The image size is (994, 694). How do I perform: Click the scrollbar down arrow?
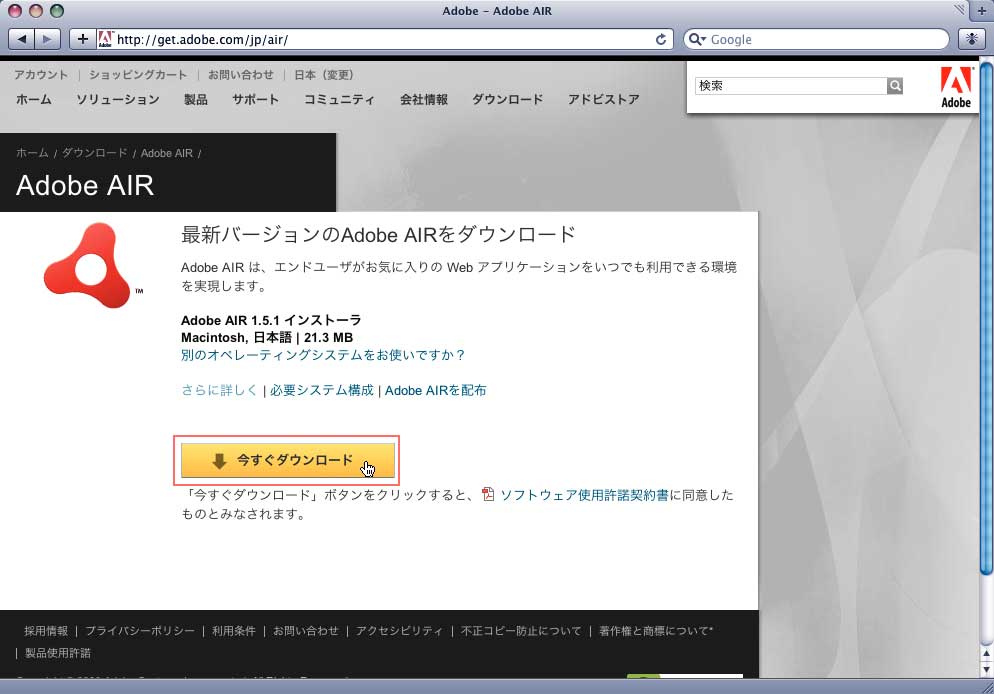[986, 669]
